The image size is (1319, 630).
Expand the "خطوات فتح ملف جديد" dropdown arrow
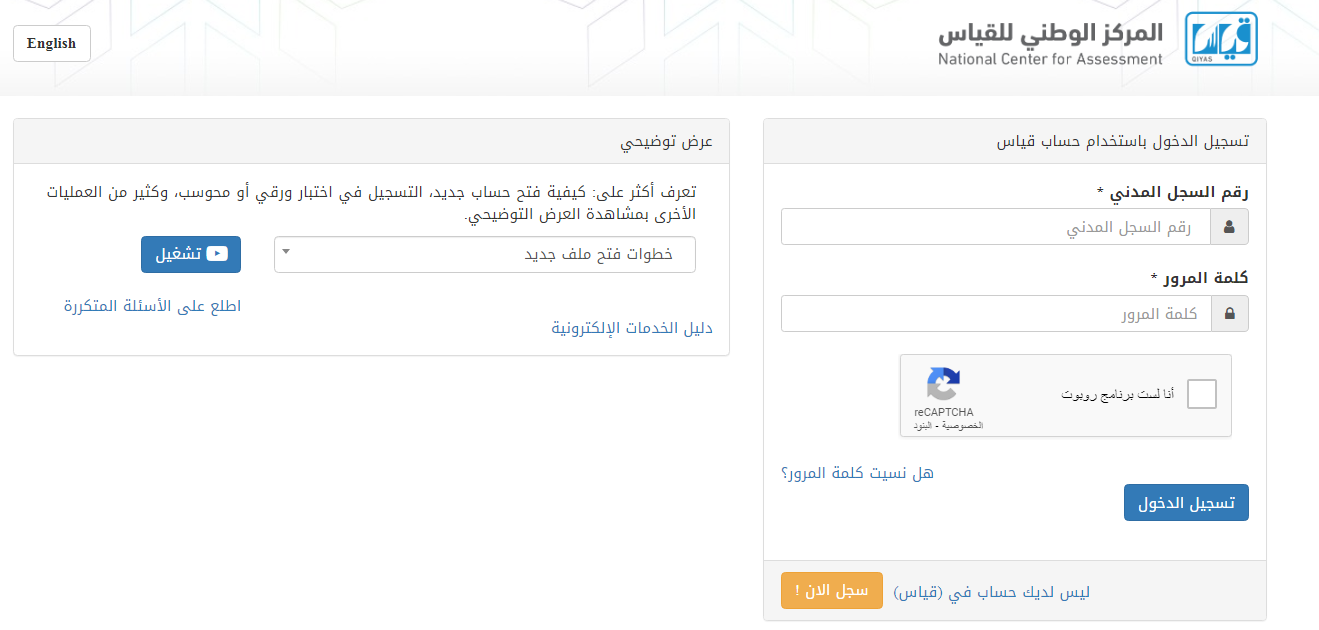285,252
